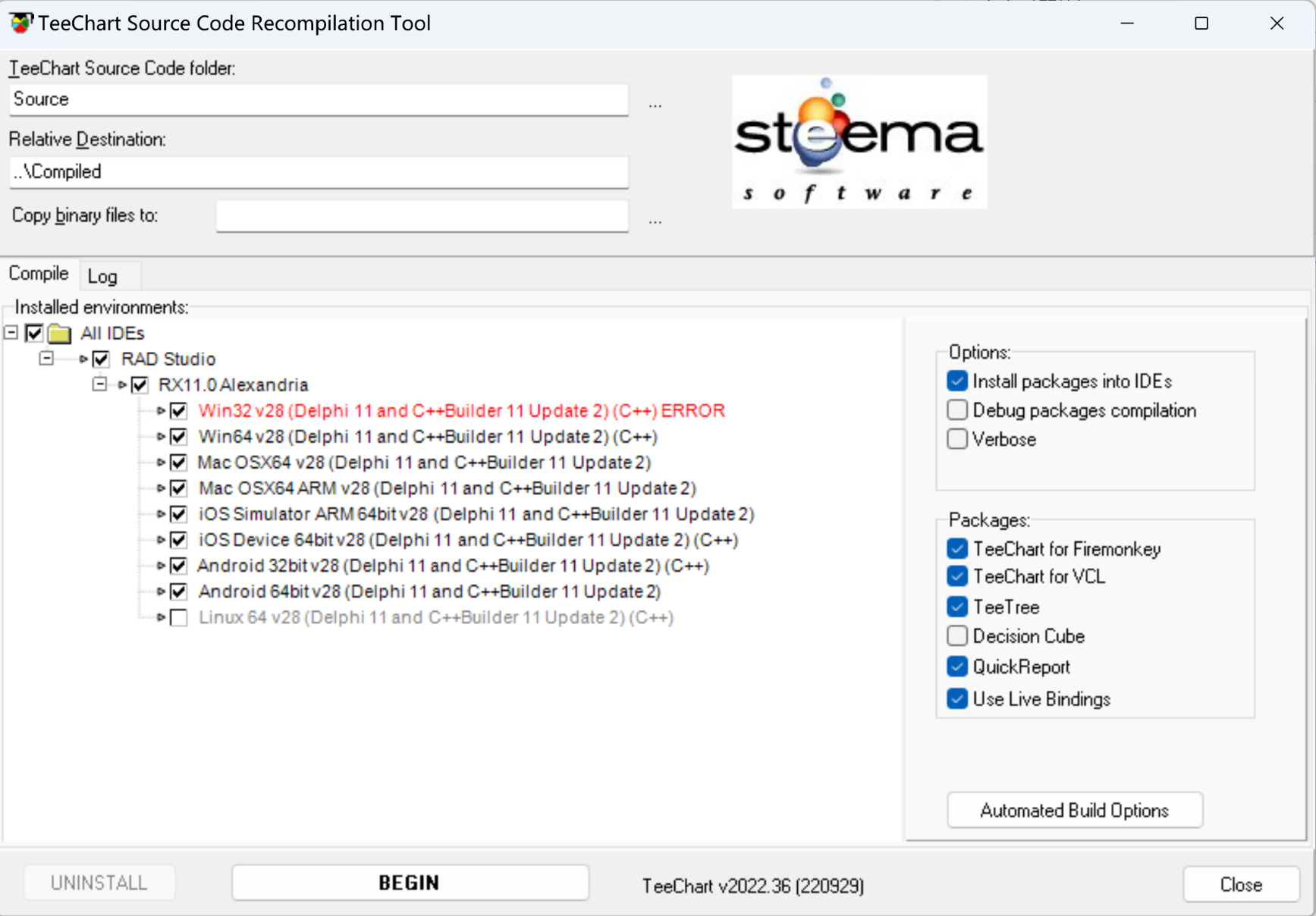1316x916 pixels.
Task: Select Win32 v28 ERROR tree row
Action: (x=461, y=410)
